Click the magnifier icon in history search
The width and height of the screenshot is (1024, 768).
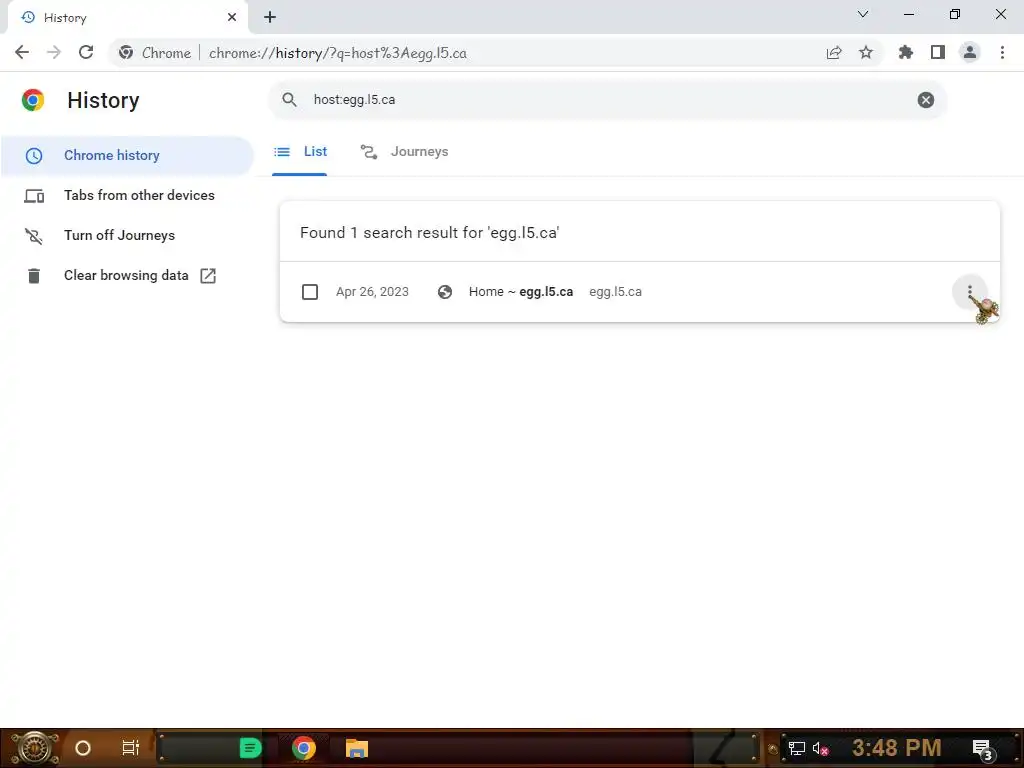[x=289, y=100]
